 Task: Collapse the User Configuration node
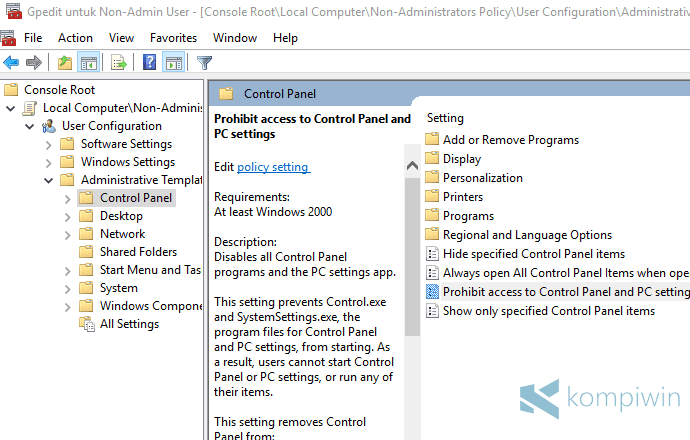(x=29, y=127)
